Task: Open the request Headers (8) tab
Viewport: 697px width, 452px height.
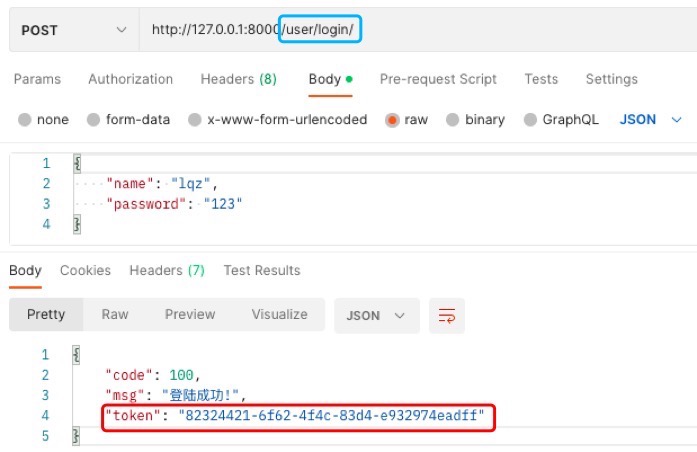Action: coord(238,79)
